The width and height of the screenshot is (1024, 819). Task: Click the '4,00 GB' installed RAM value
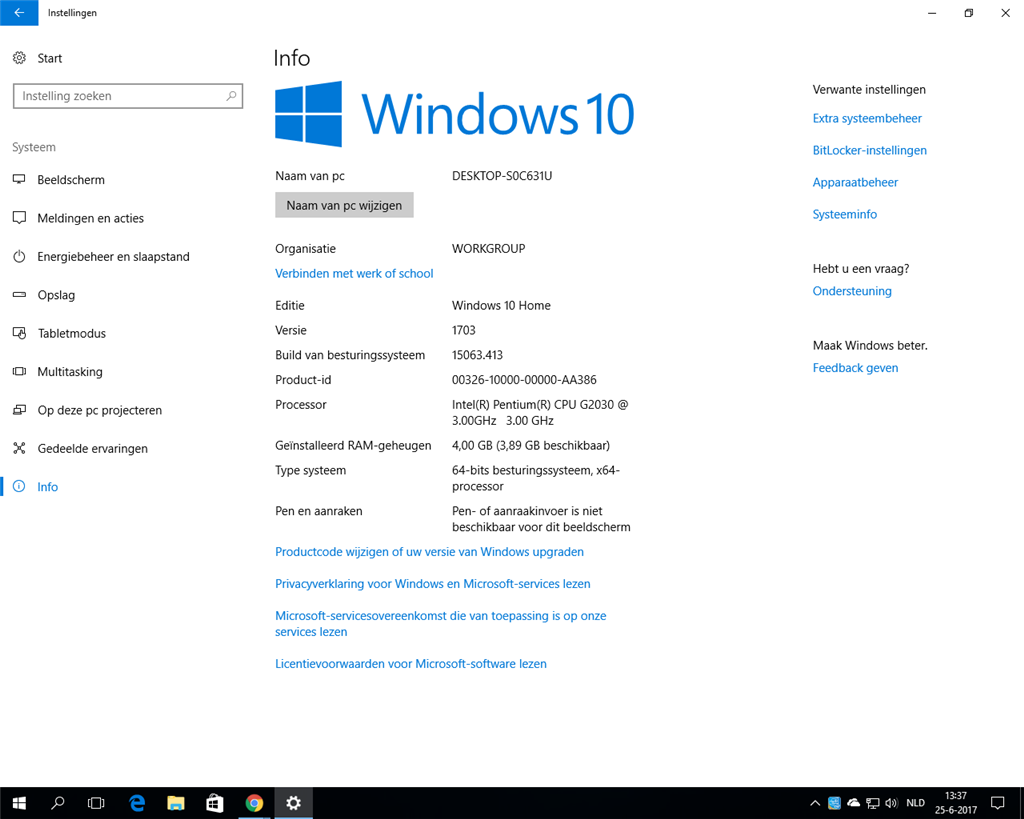pyautogui.click(x=530, y=445)
